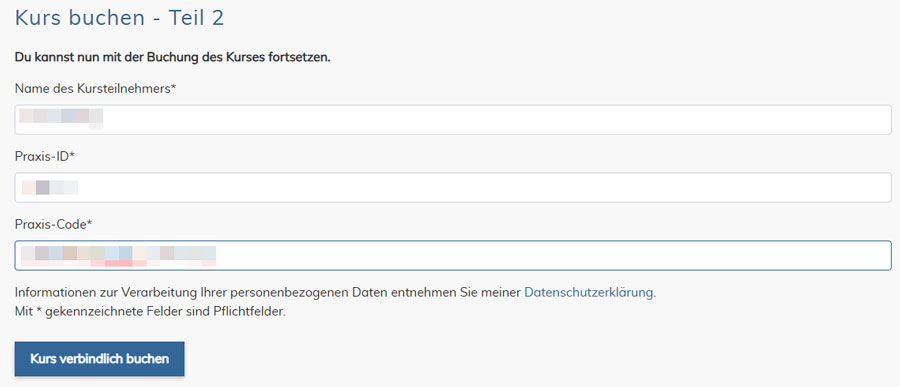The height and width of the screenshot is (387, 900).
Task: Select the Praxis-ID input field
Action: 453,188
